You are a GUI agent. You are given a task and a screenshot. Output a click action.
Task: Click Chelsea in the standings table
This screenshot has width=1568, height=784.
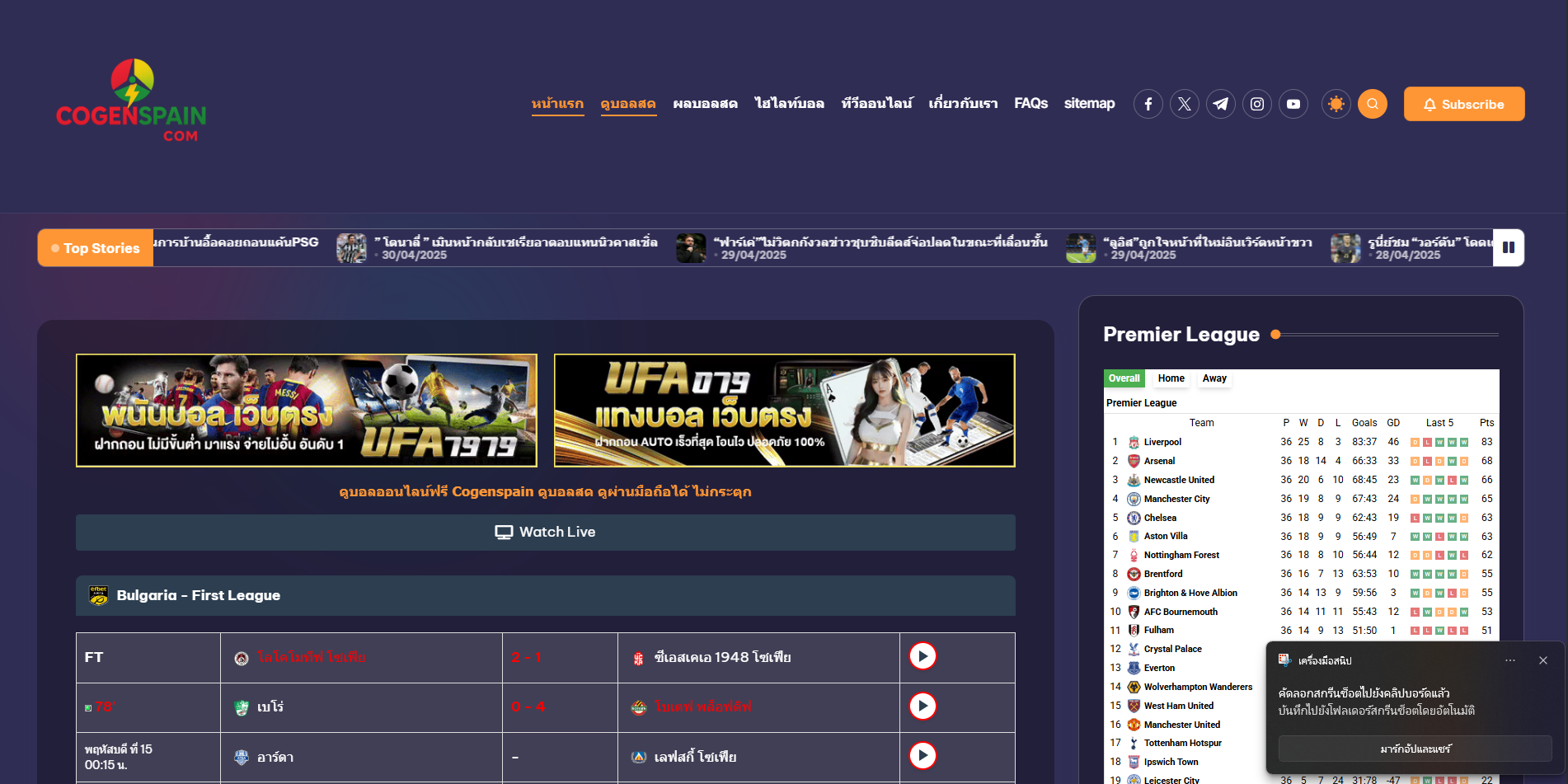click(x=1160, y=518)
